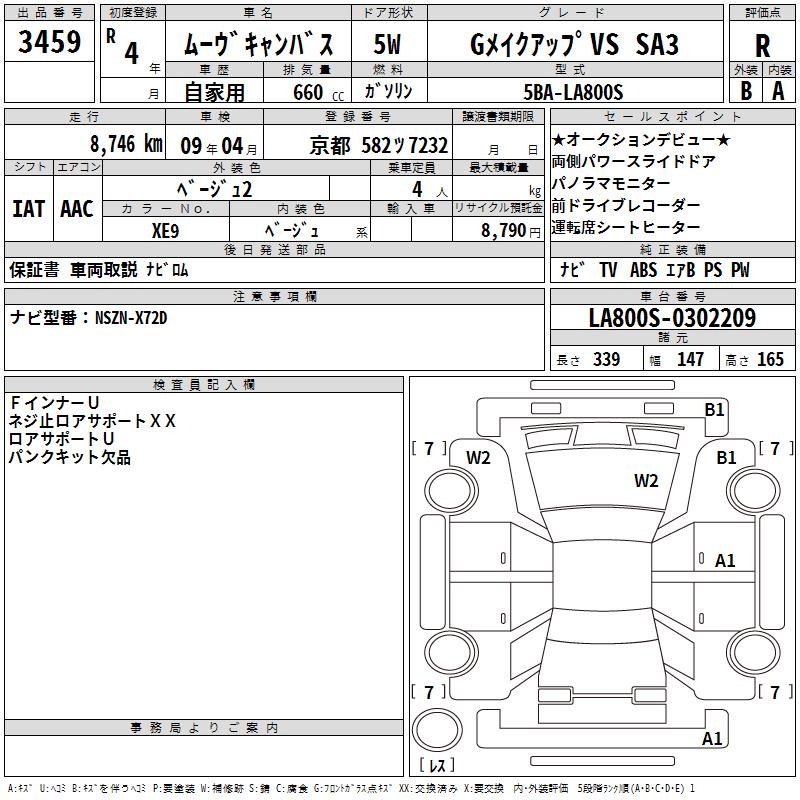Select the chassis number LA800S-0302209
800x800 pixels.
coord(672,319)
